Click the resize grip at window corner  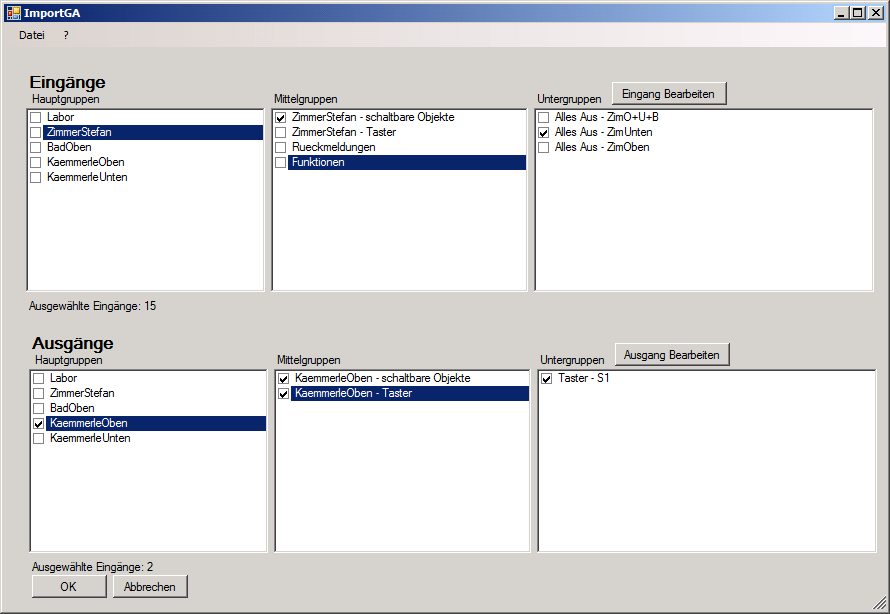tap(879, 603)
